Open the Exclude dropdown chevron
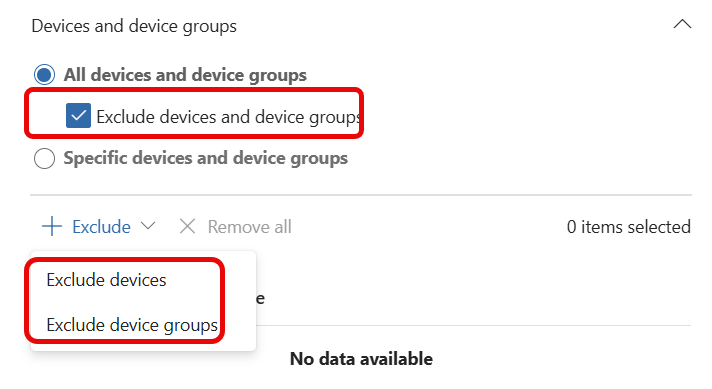 click(x=148, y=225)
